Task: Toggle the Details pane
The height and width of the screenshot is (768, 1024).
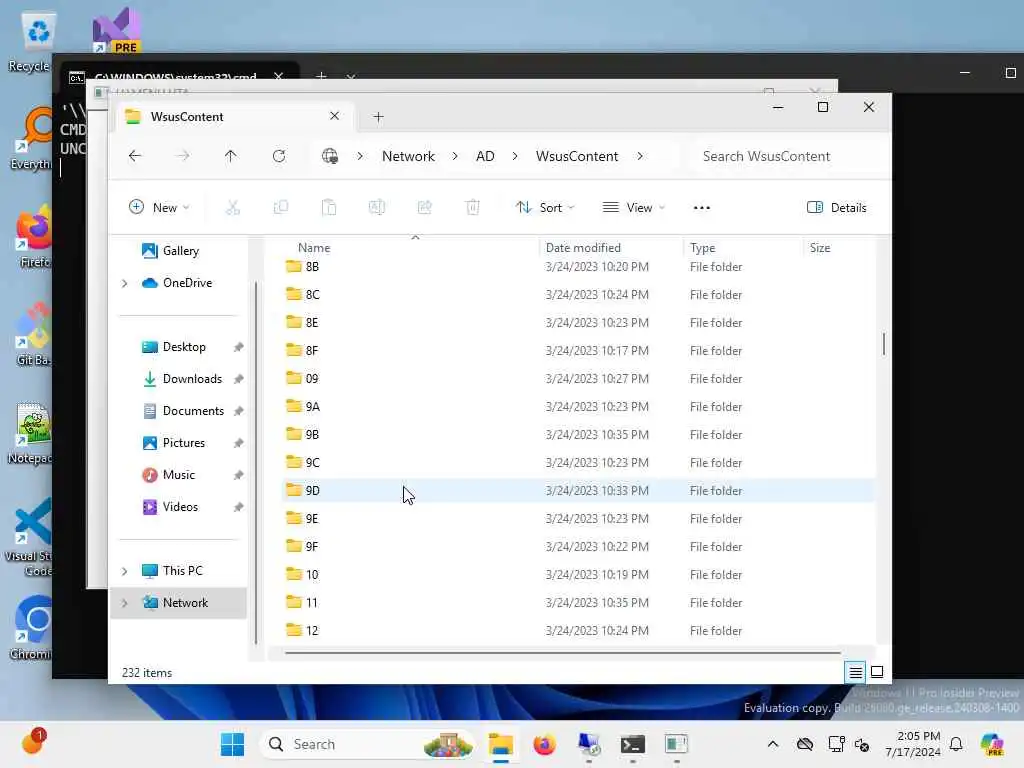Action: pyautogui.click(x=837, y=208)
